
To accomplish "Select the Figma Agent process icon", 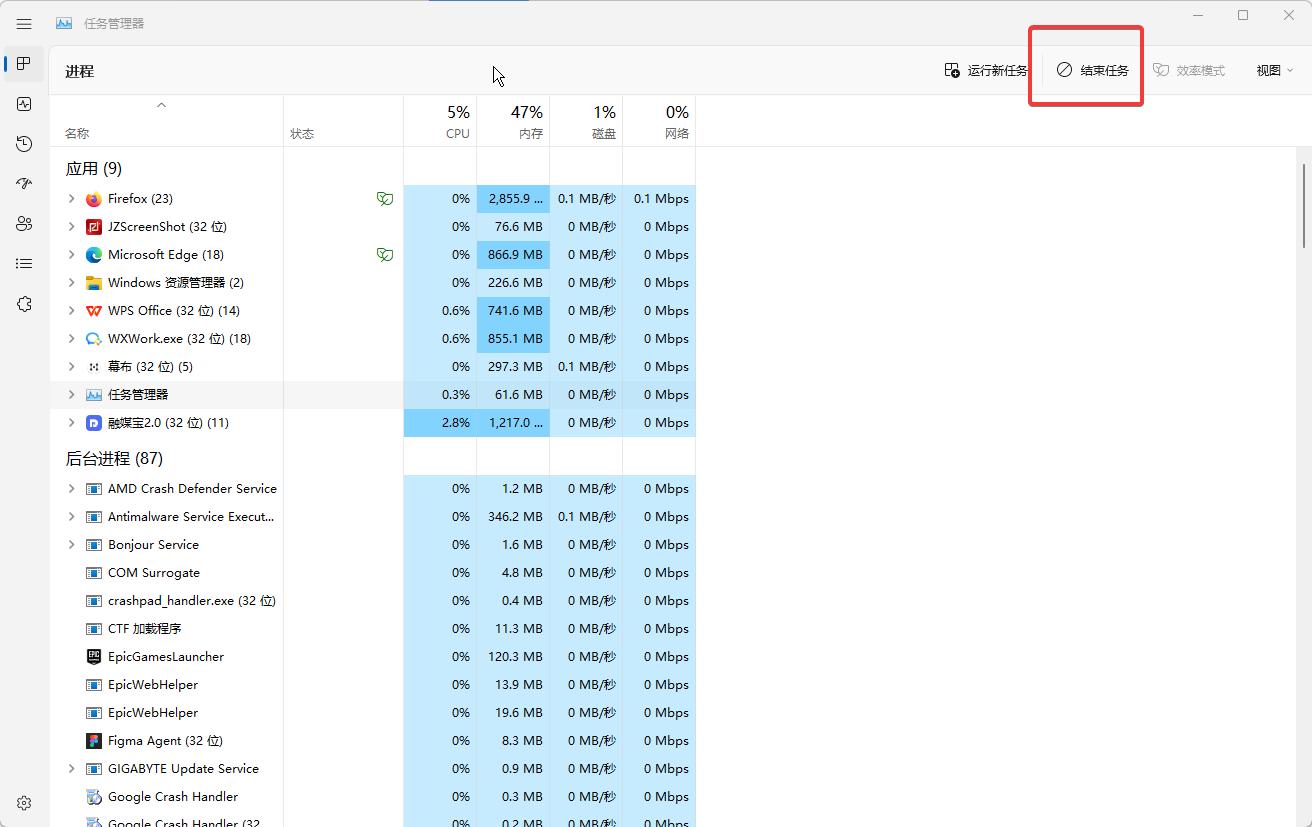I will tap(94, 741).
